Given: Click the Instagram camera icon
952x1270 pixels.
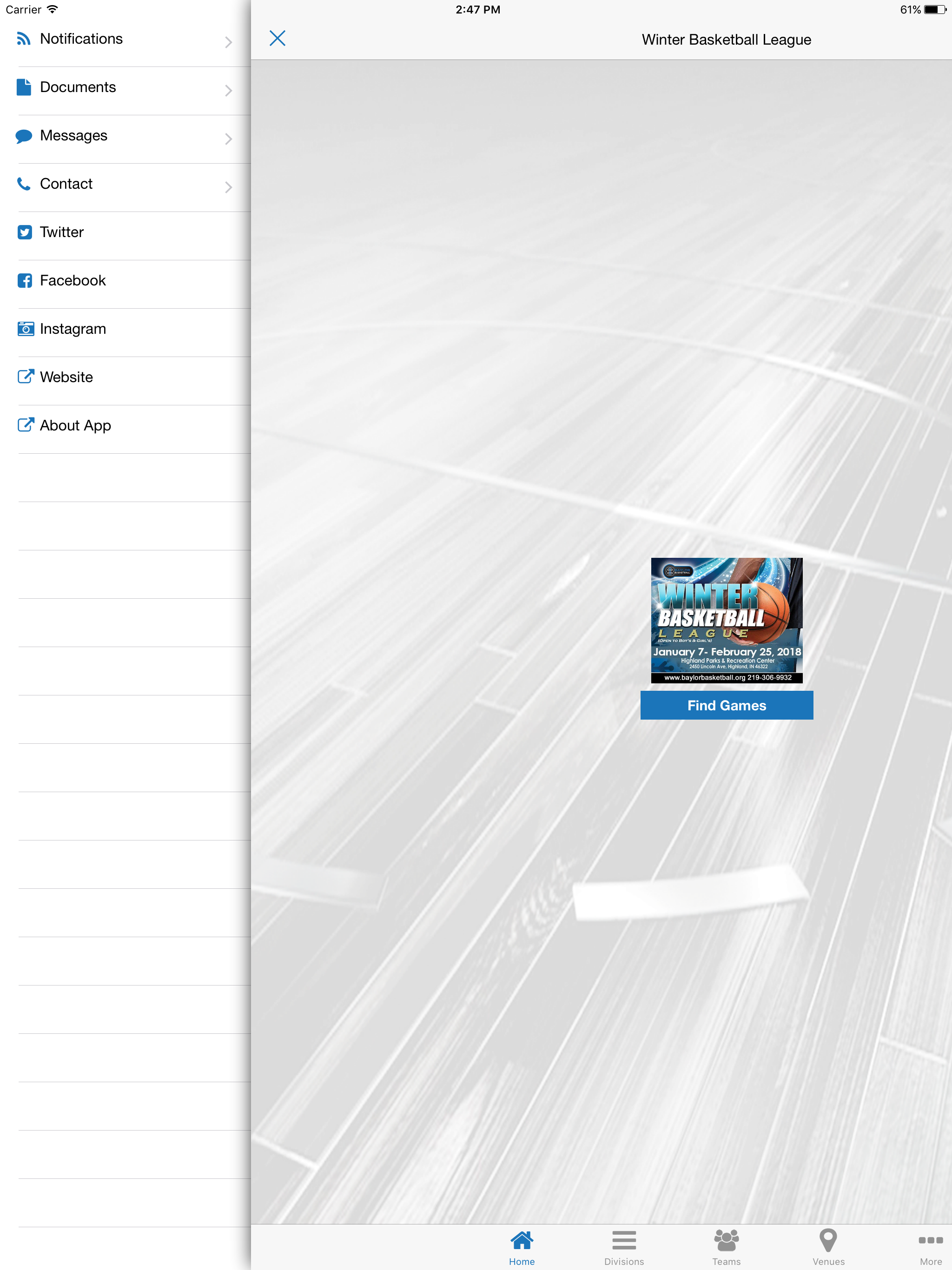Looking at the screenshot, I should click(x=26, y=328).
